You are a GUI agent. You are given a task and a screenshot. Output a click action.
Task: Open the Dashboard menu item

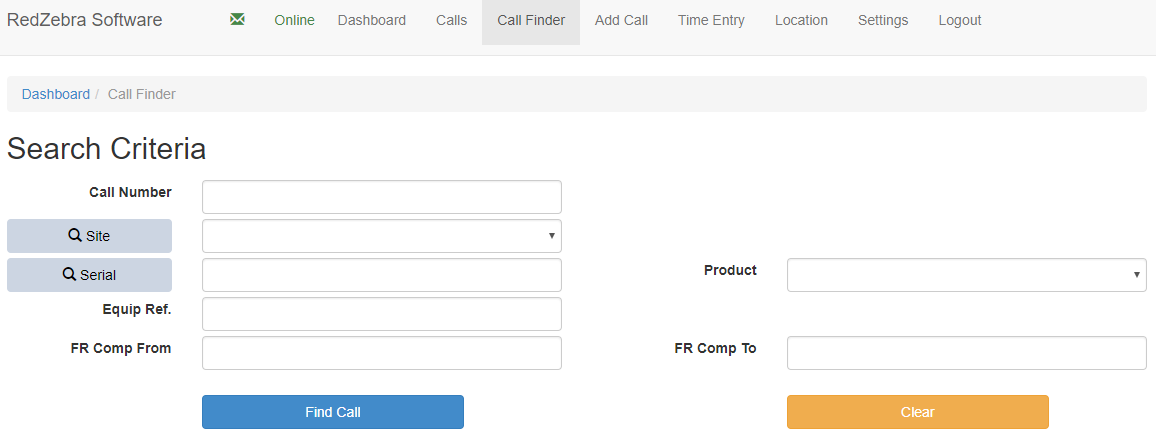pyautogui.click(x=372, y=20)
